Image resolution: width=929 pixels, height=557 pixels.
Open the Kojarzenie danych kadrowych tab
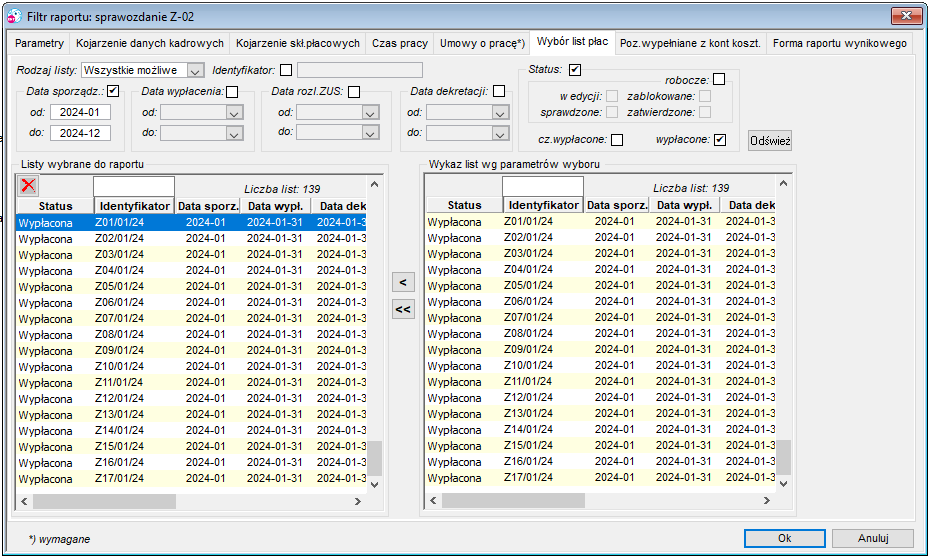[150, 43]
